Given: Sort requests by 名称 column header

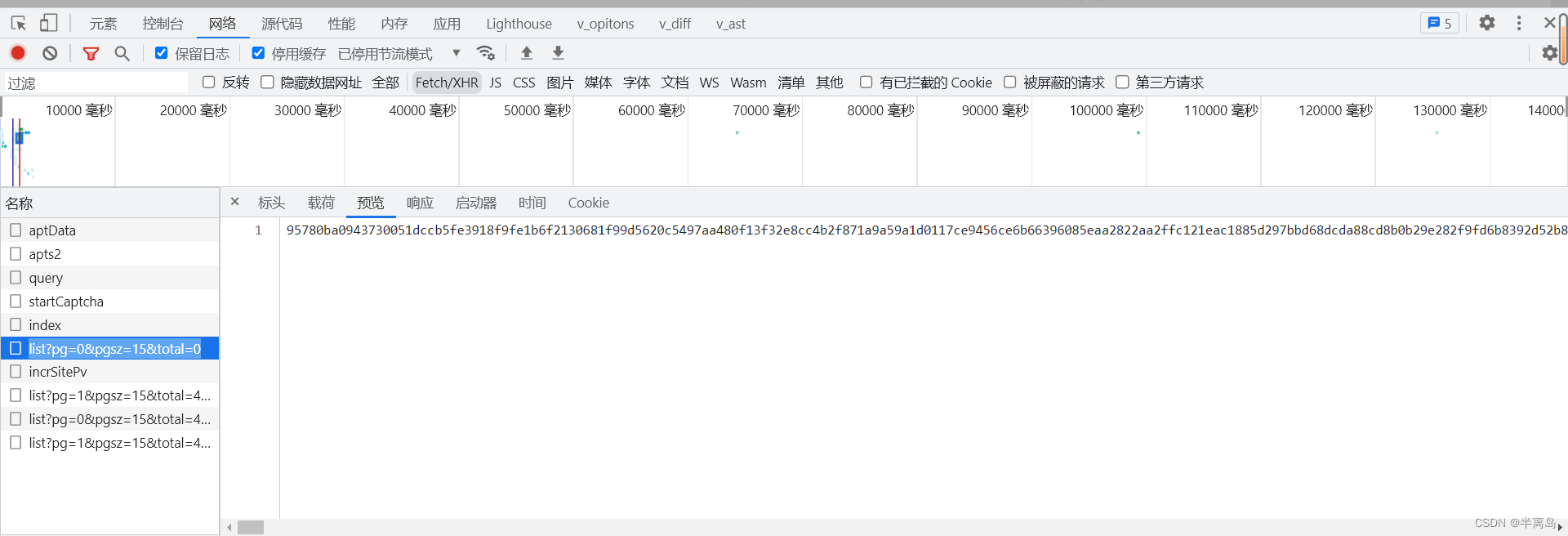Looking at the screenshot, I should pos(109,203).
